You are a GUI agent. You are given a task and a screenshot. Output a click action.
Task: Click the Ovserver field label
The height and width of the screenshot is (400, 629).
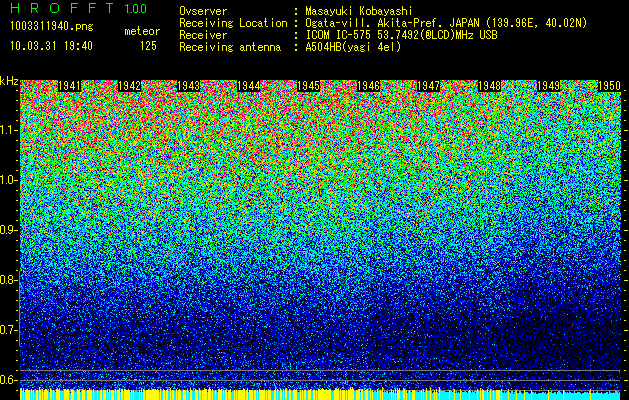203,11
